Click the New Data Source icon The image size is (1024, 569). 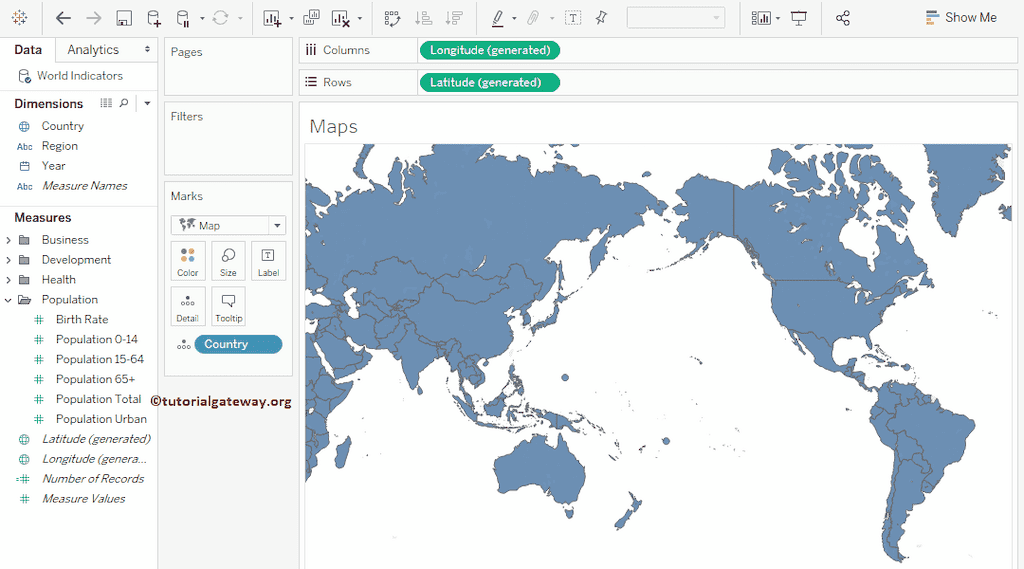click(x=153, y=18)
